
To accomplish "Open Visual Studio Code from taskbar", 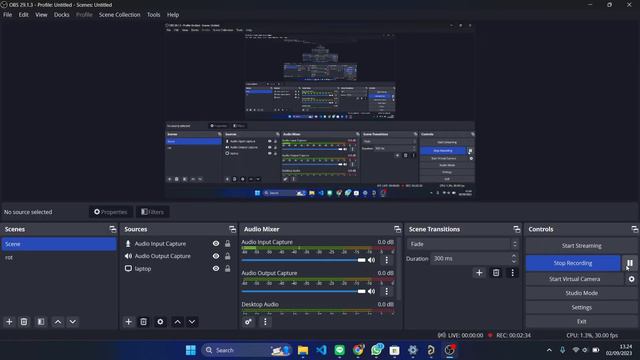I will (321, 350).
